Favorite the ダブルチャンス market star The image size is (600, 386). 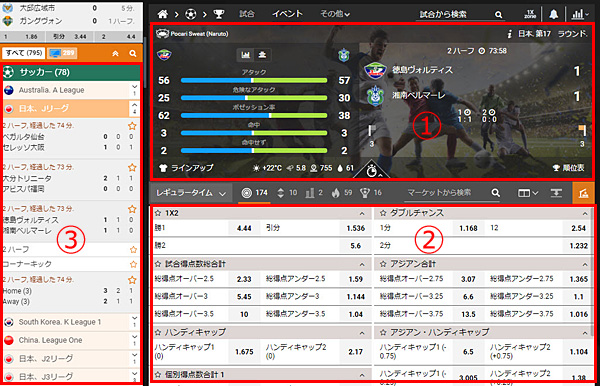pos(383,213)
